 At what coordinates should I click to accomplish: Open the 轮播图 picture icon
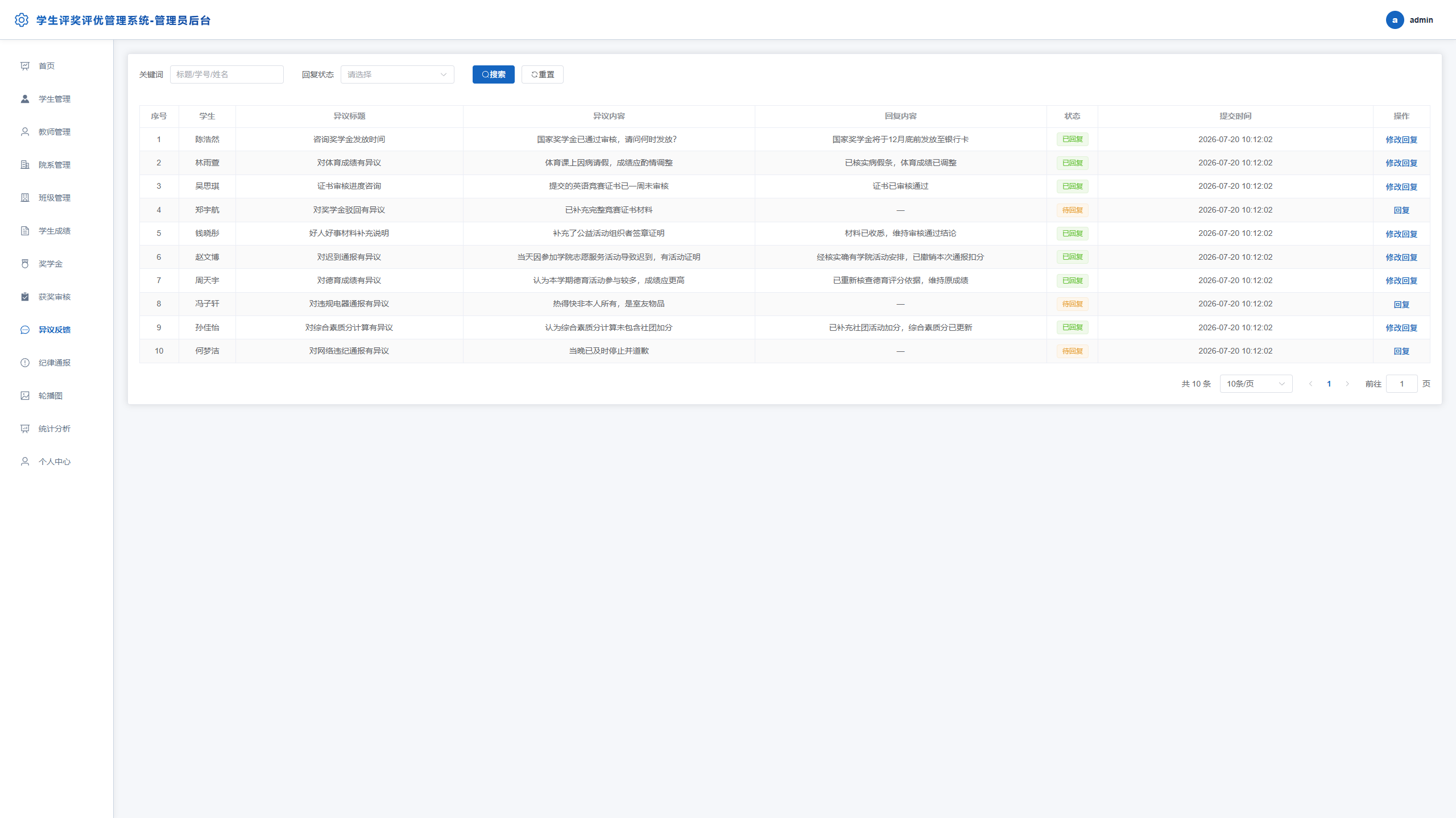click(x=25, y=396)
